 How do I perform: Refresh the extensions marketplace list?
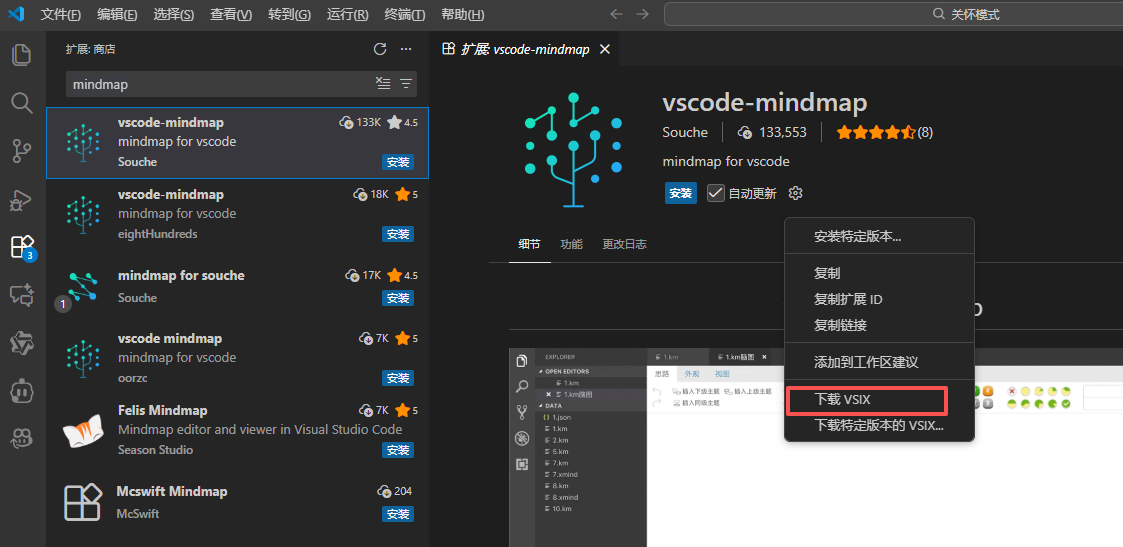pos(380,49)
